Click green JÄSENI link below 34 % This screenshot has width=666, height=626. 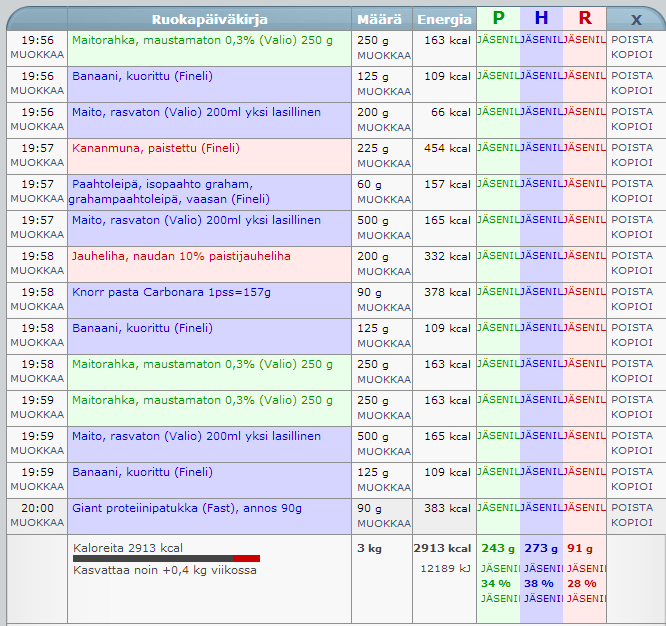(500, 599)
